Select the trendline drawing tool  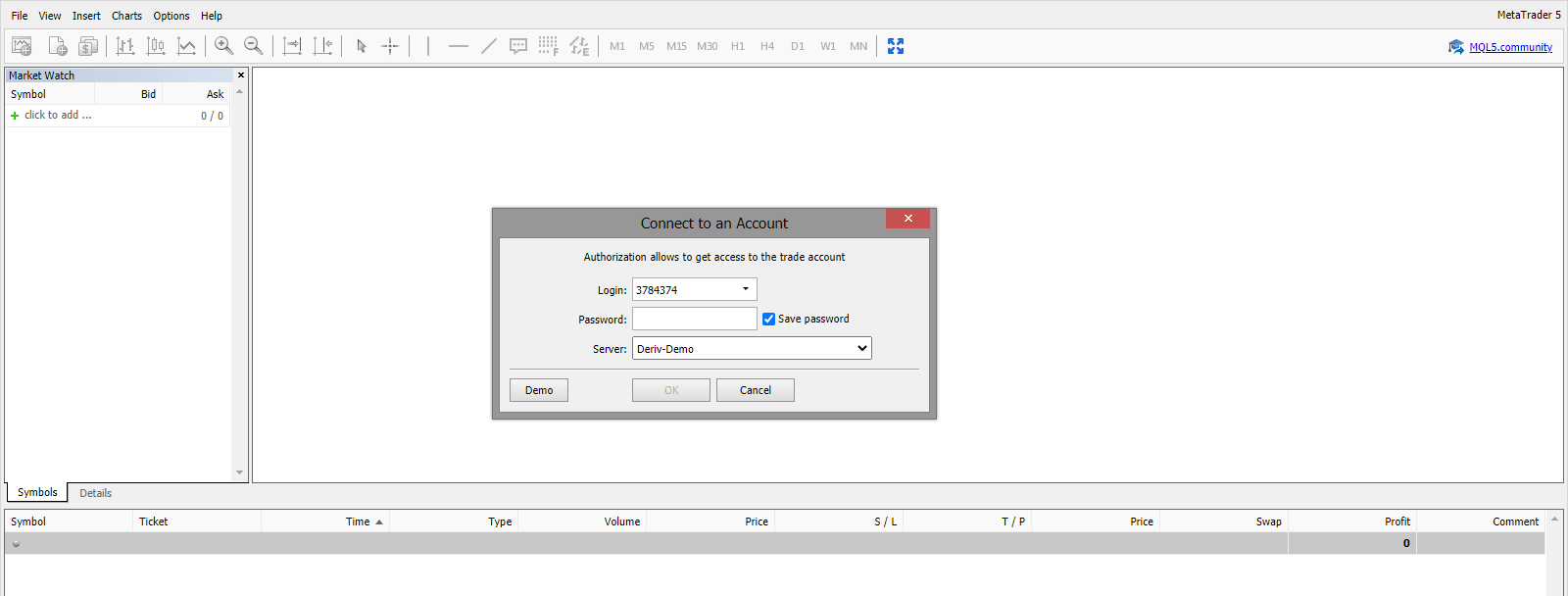tap(488, 46)
